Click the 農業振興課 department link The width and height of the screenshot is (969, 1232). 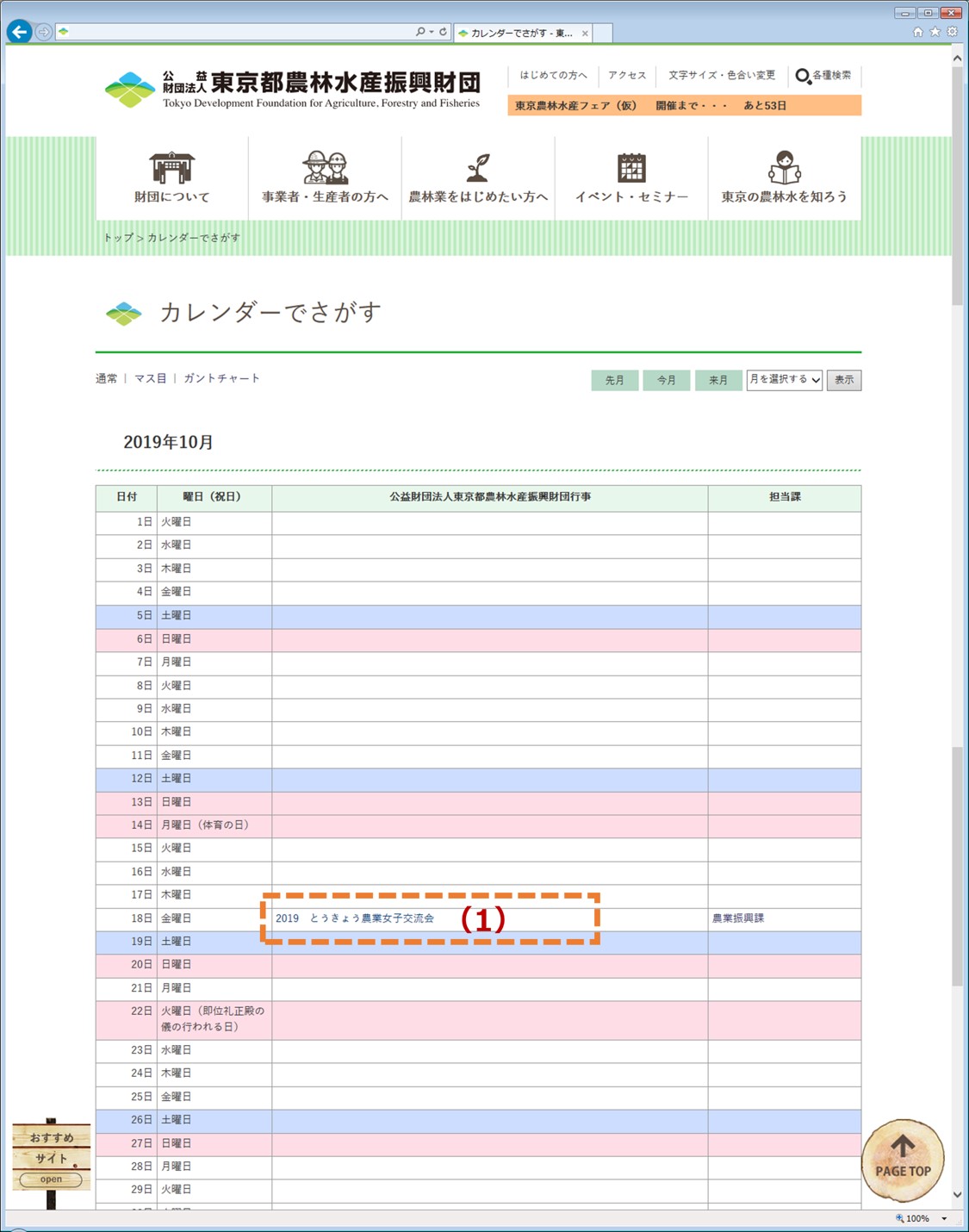[x=738, y=918]
